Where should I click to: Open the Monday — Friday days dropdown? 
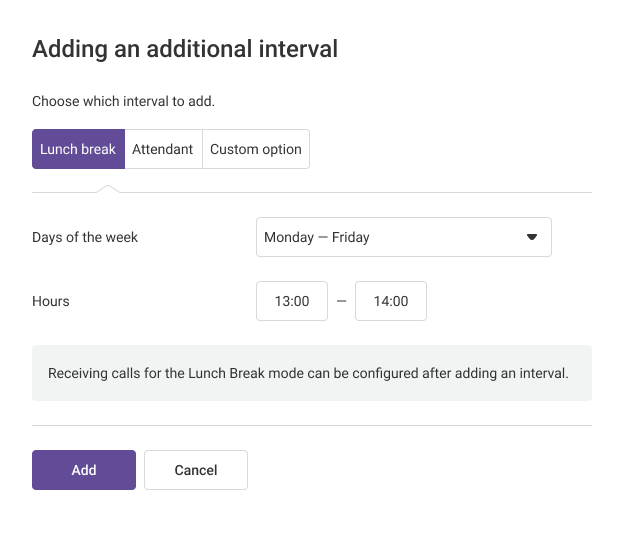(x=403, y=237)
